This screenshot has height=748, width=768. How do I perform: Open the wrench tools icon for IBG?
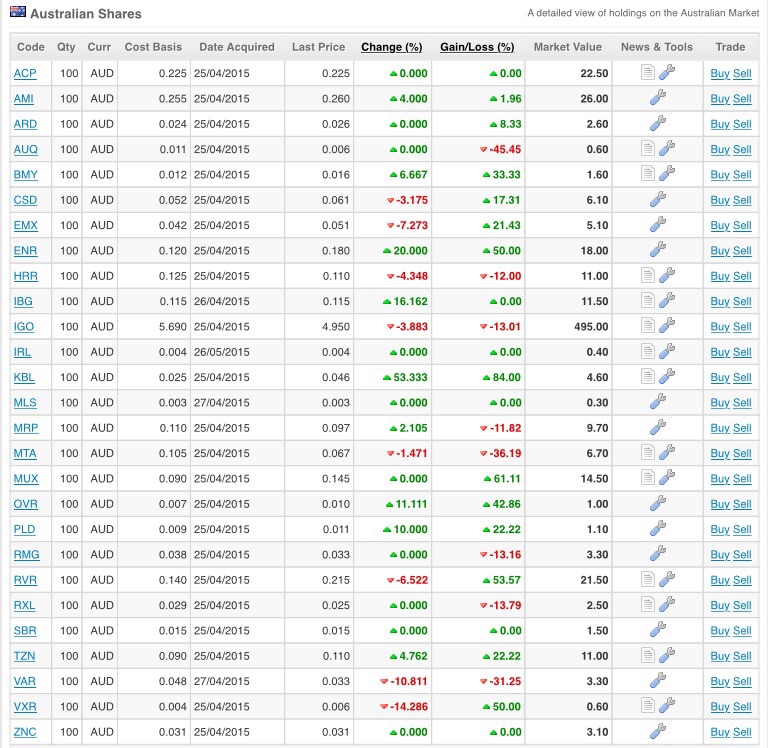tap(667, 301)
